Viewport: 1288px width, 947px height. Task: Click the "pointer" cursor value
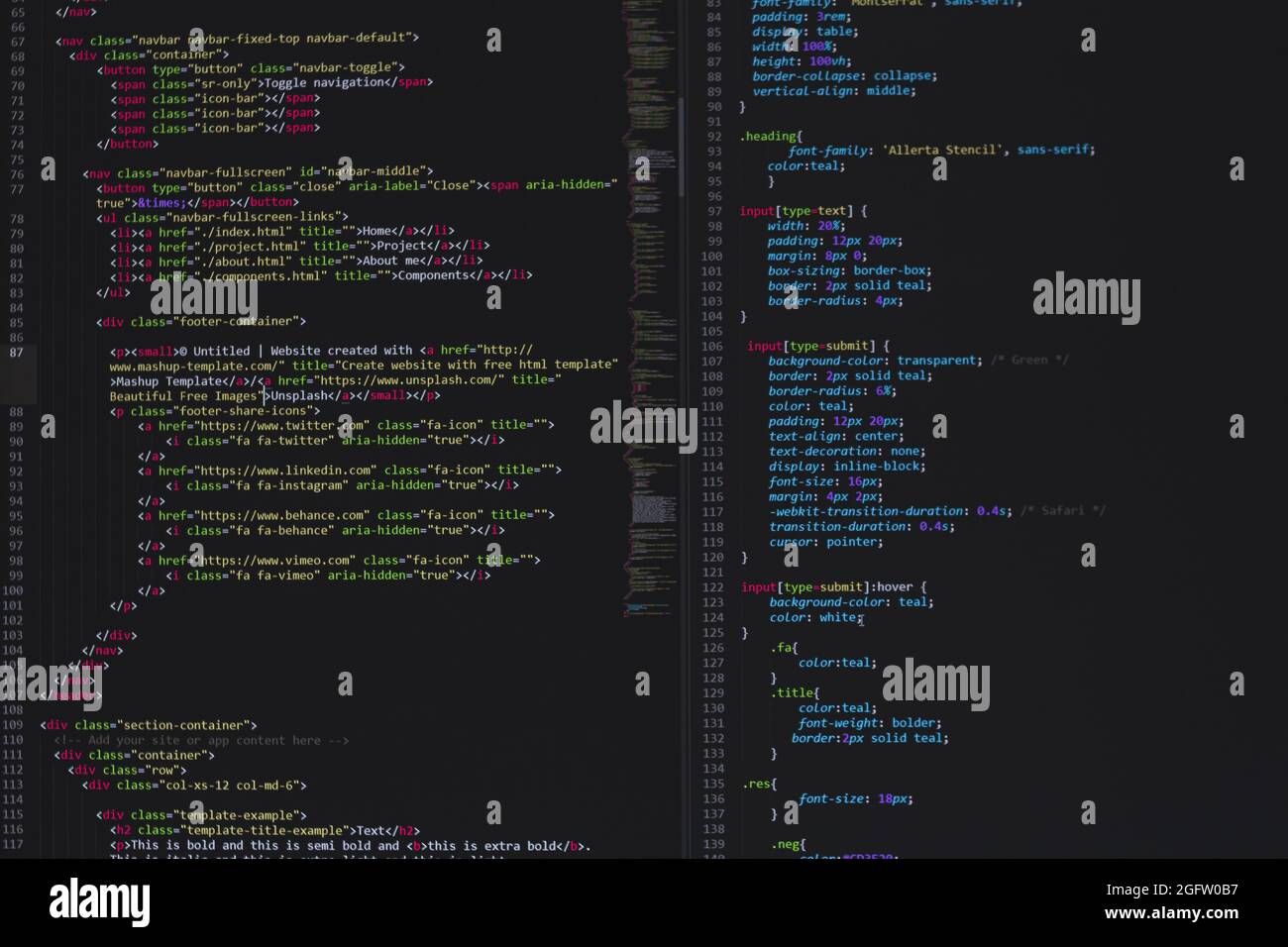[x=851, y=542]
